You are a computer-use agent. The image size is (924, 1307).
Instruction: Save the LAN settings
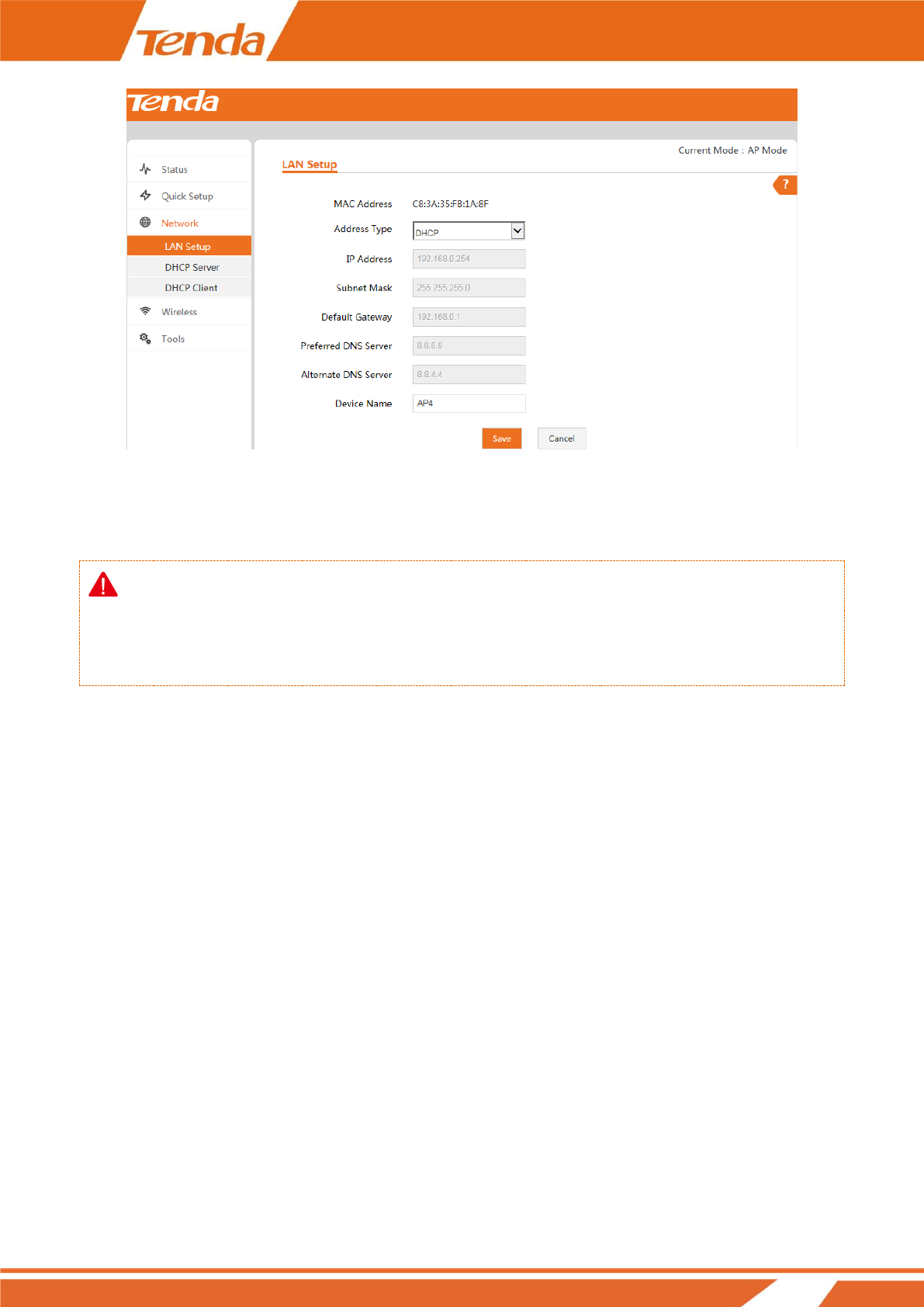pyautogui.click(x=502, y=439)
